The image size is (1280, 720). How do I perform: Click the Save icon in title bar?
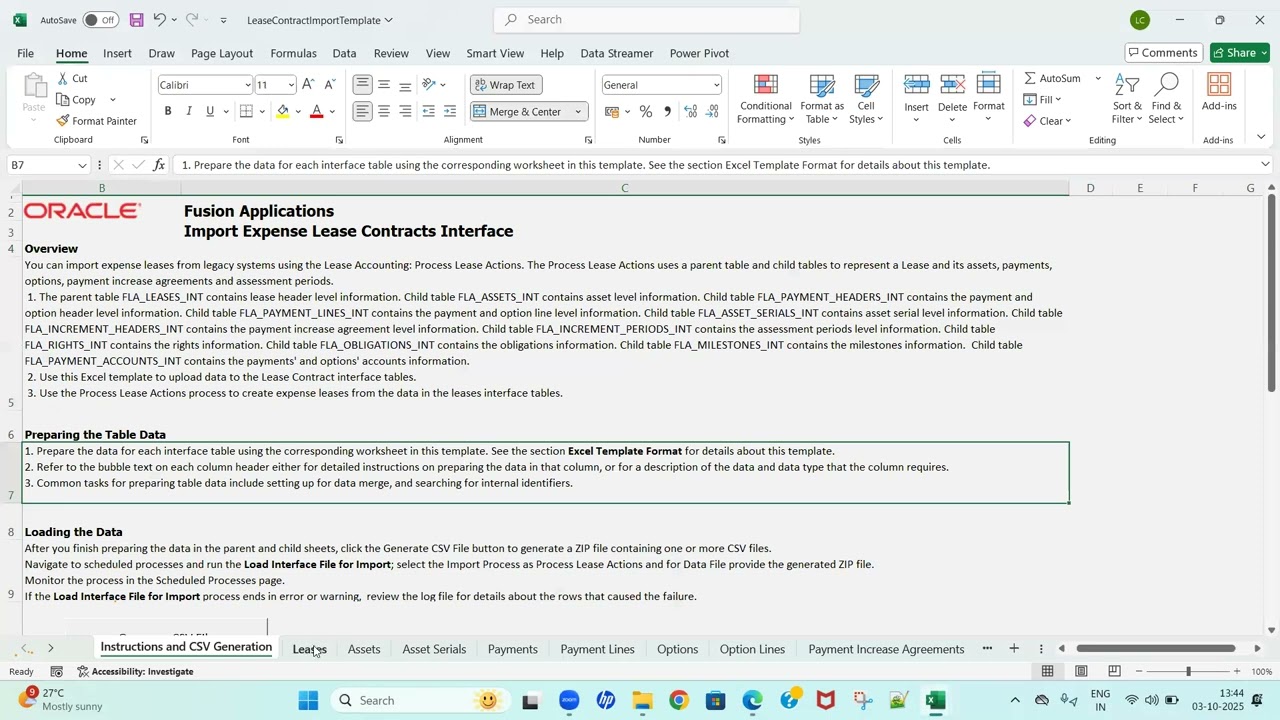[136, 20]
